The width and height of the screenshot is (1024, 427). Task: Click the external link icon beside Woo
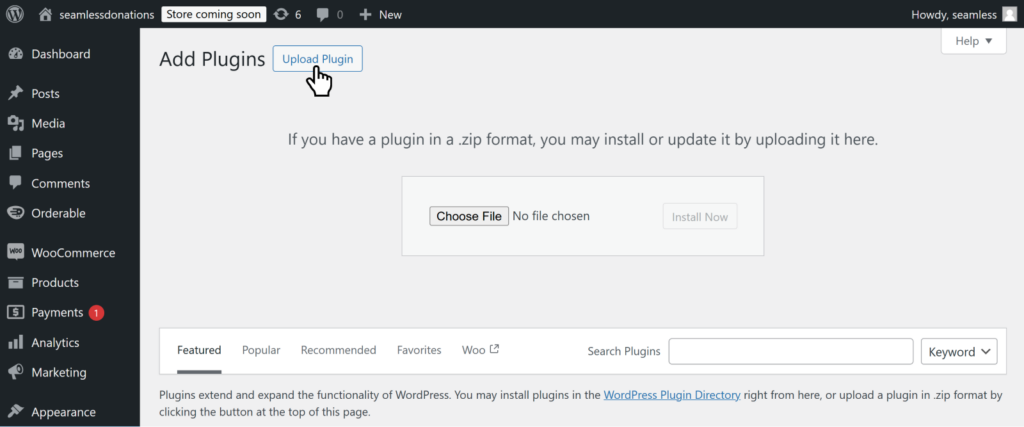coord(494,349)
